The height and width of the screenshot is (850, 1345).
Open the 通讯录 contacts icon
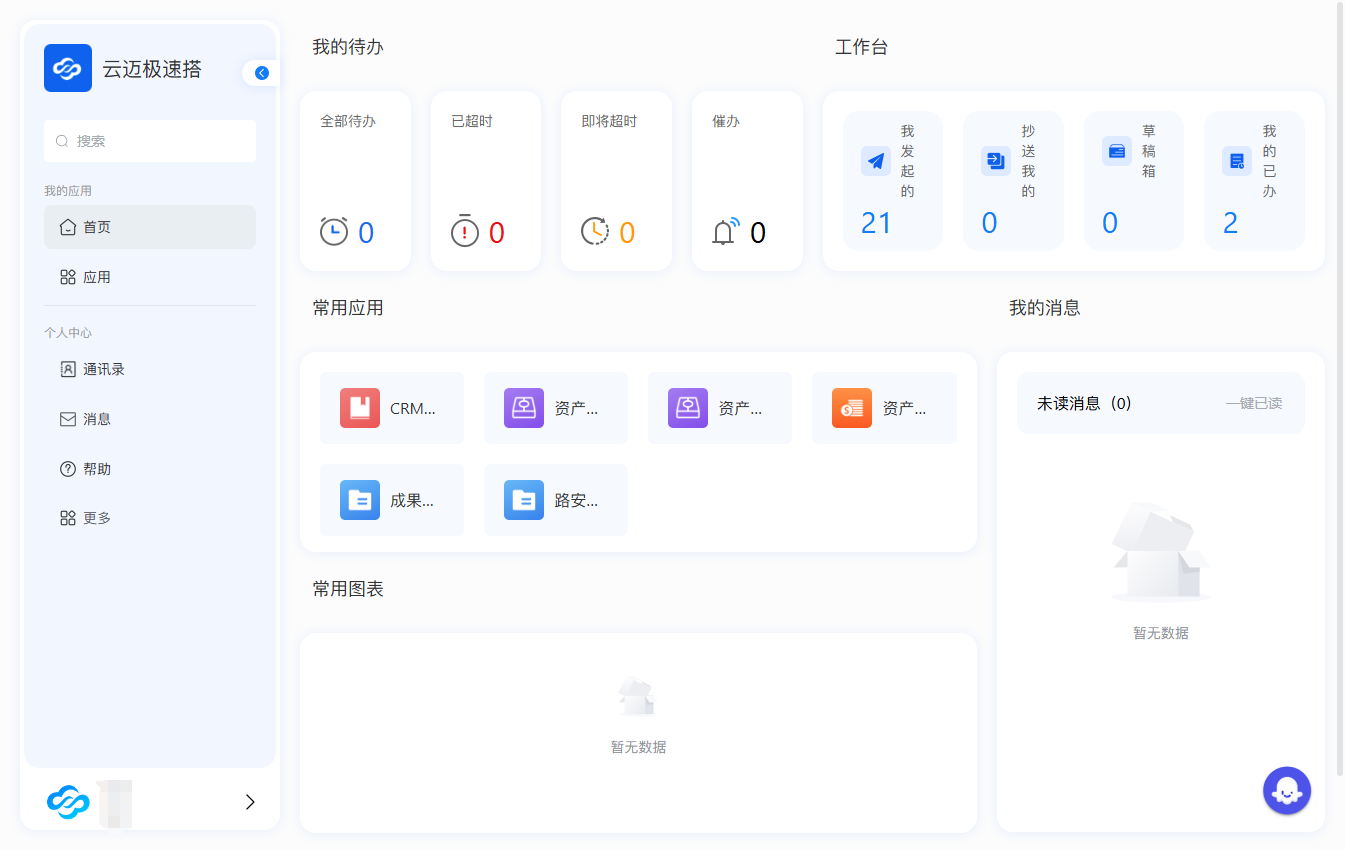68,369
